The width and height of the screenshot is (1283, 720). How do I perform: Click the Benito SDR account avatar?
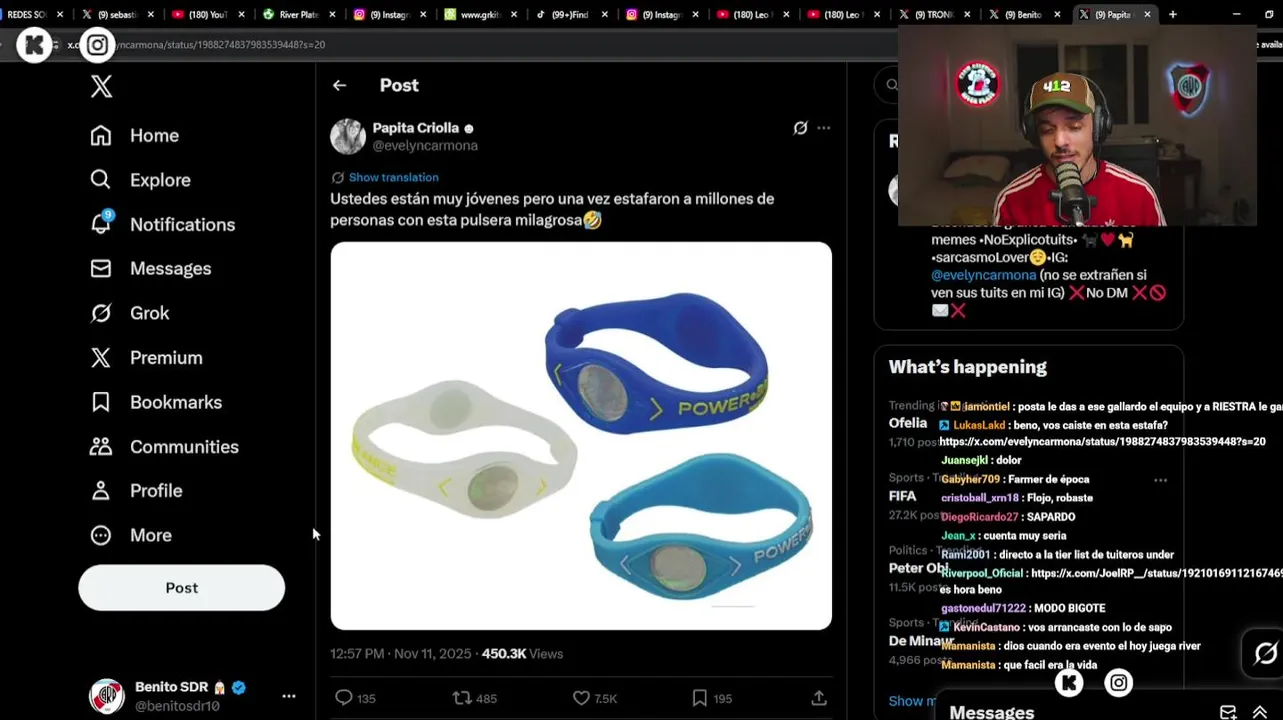point(107,696)
